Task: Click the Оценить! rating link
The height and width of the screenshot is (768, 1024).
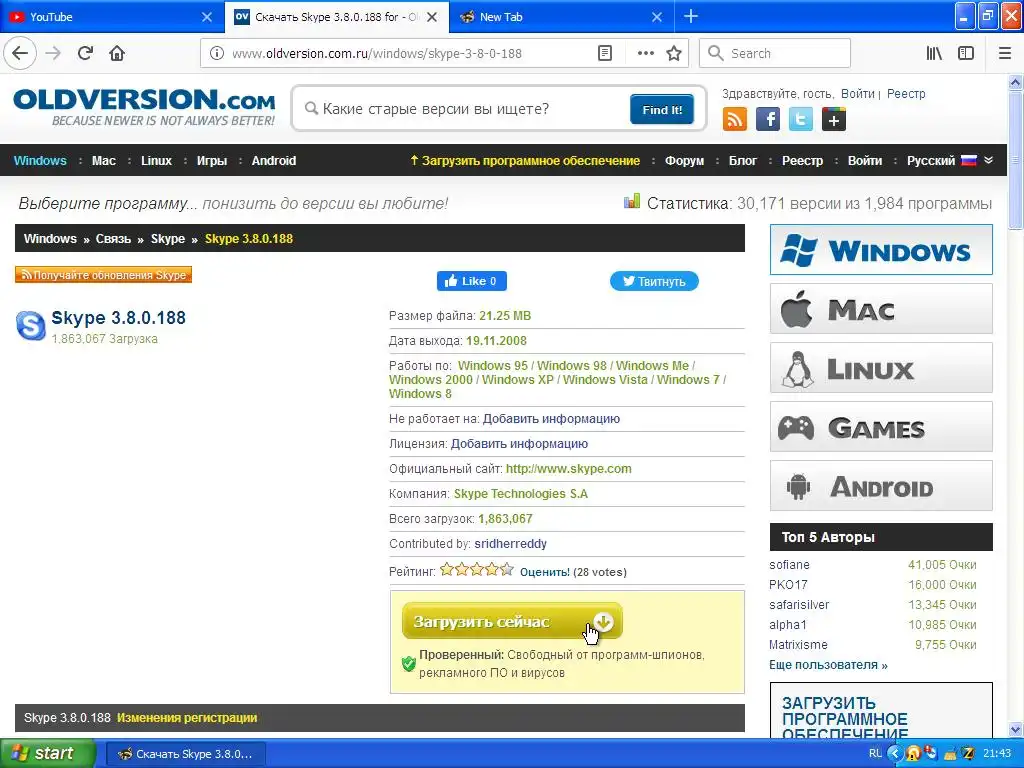Action: click(x=545, y=572)
